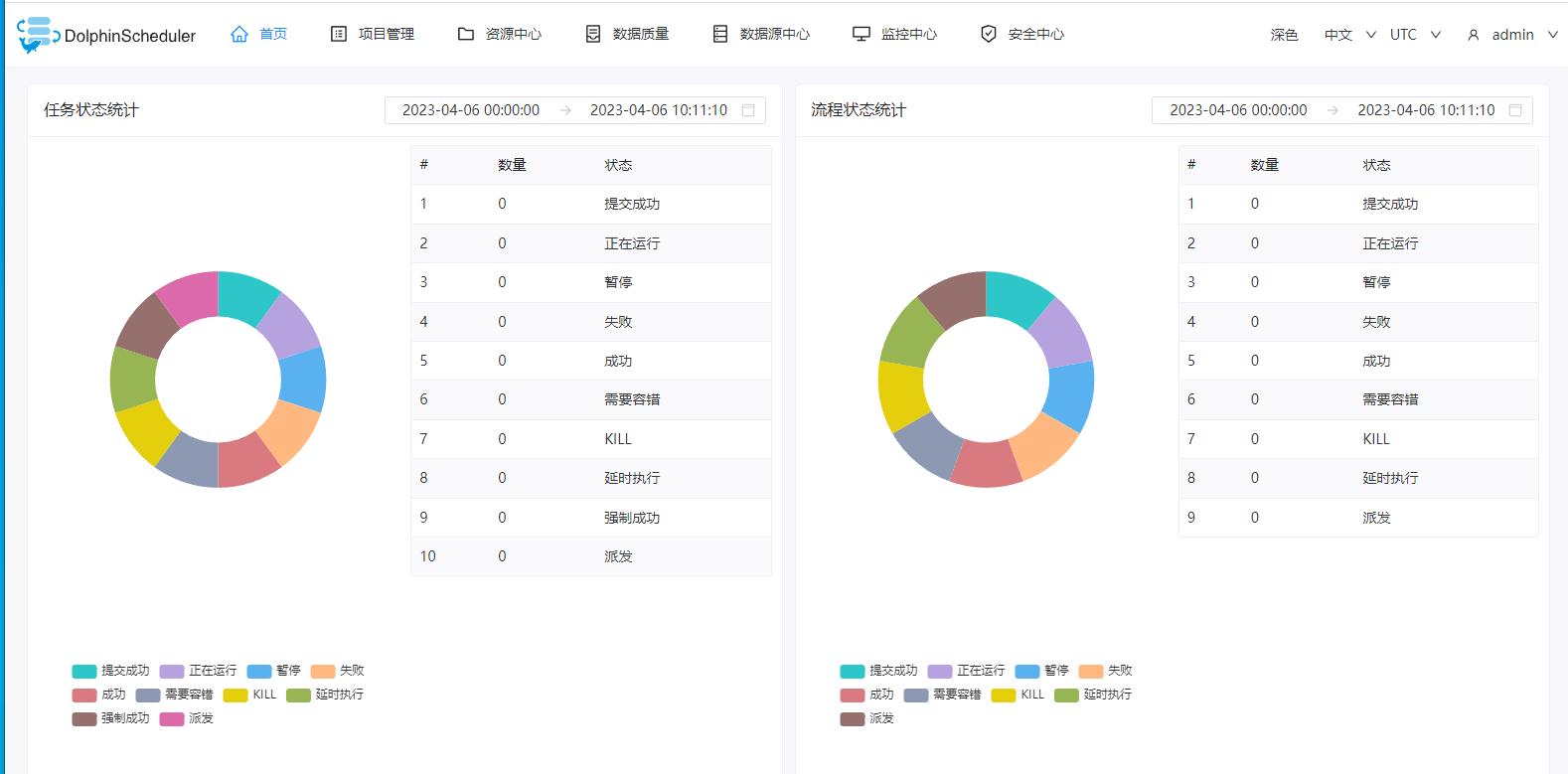Click the resource center folder icon
Screen dimensions: 1568x774
(466, 35)
